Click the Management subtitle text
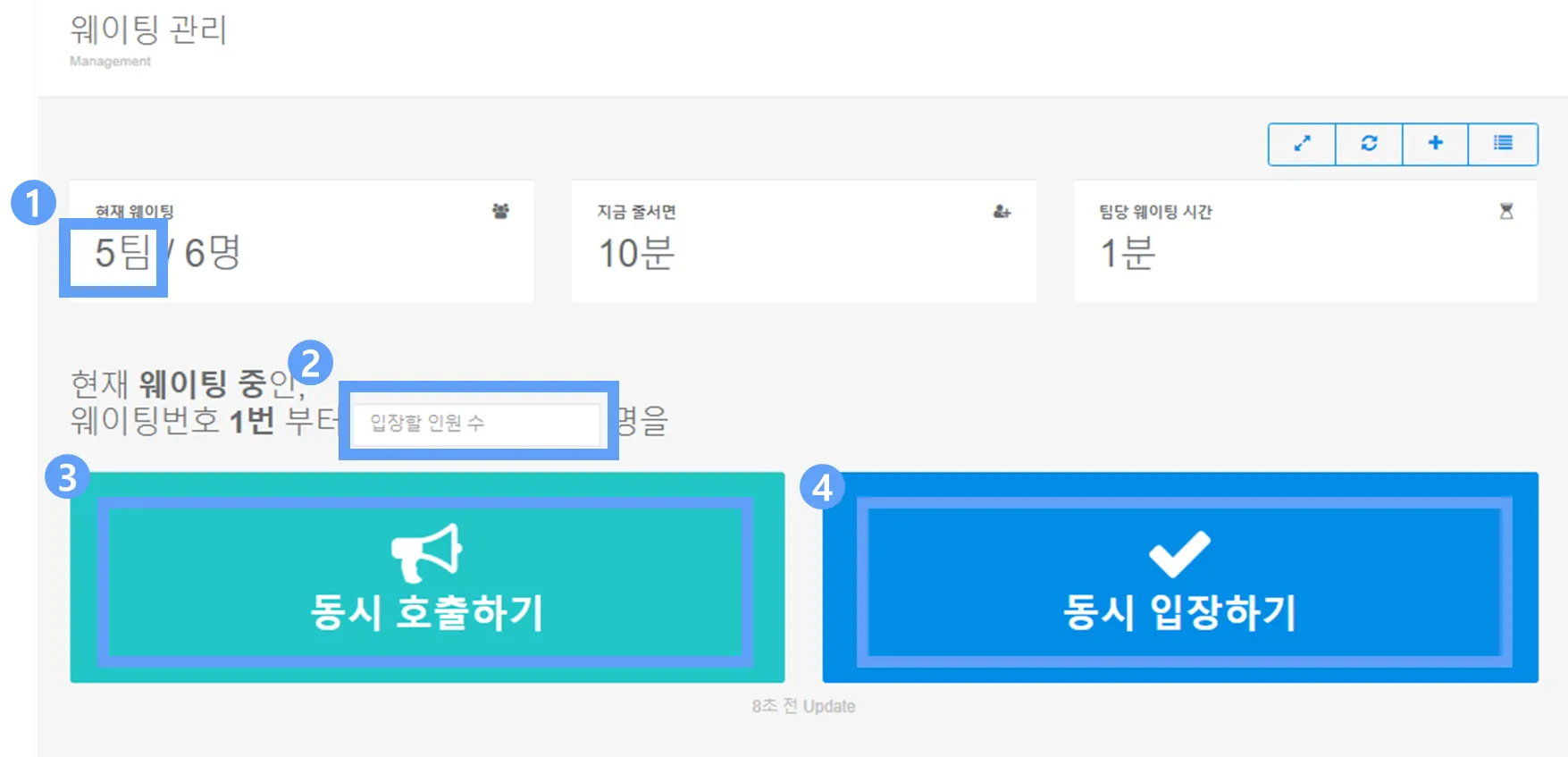The width and height of the screenshot is (1568, 757). (x=110, y=61)
